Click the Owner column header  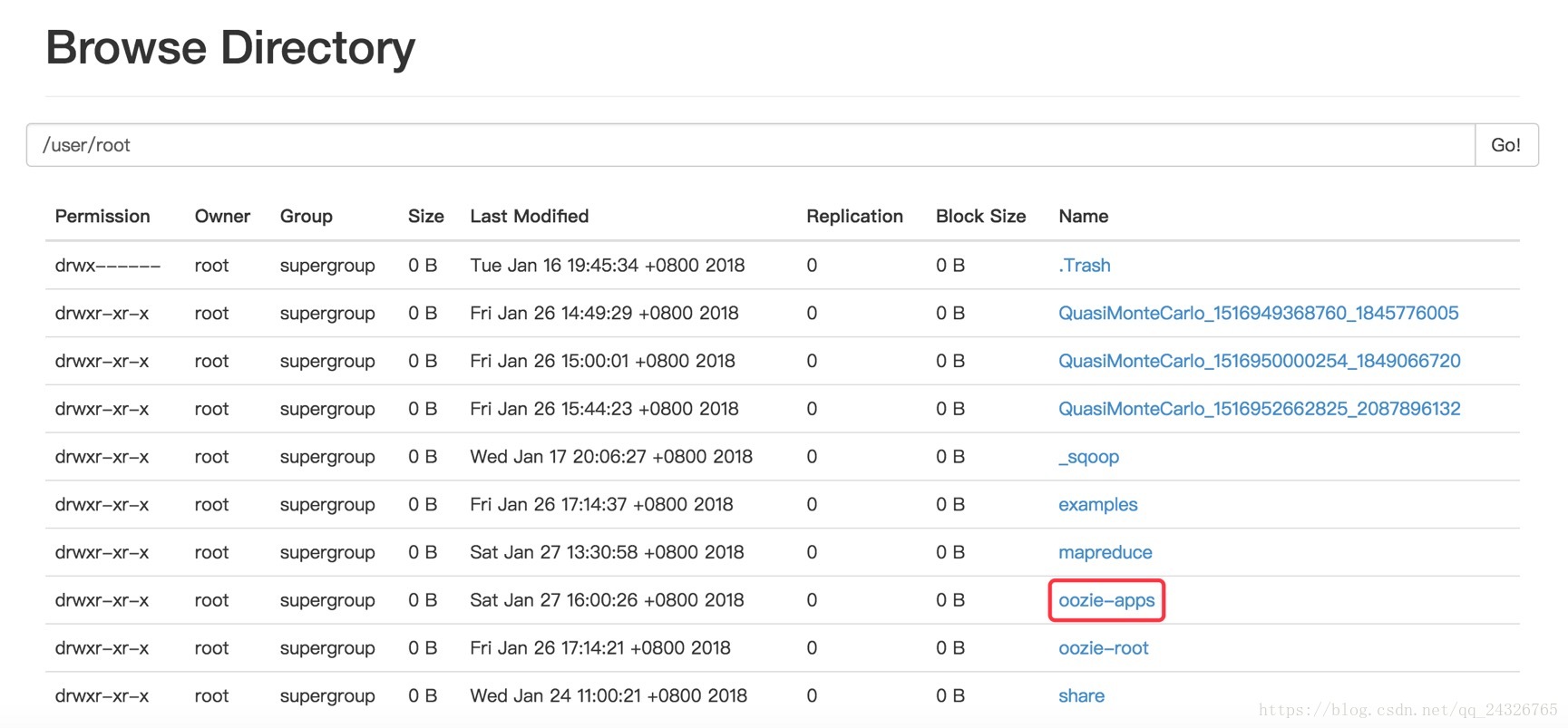point(222,217)
